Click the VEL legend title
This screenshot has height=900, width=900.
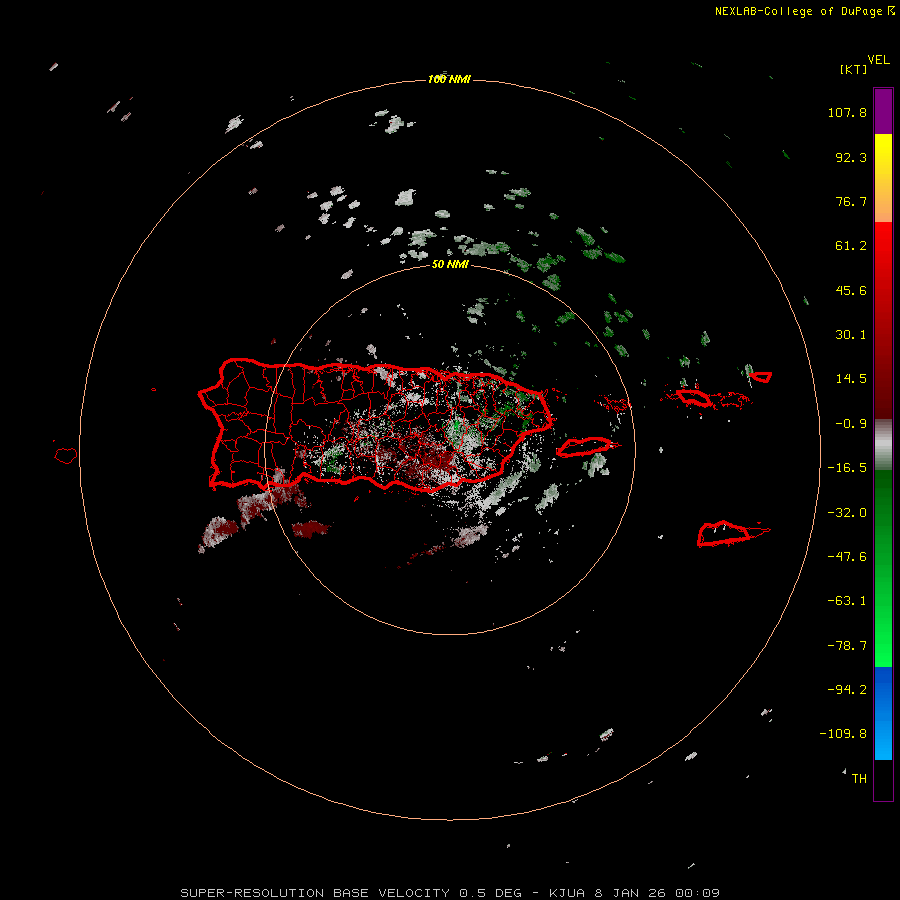click(878, 60)
